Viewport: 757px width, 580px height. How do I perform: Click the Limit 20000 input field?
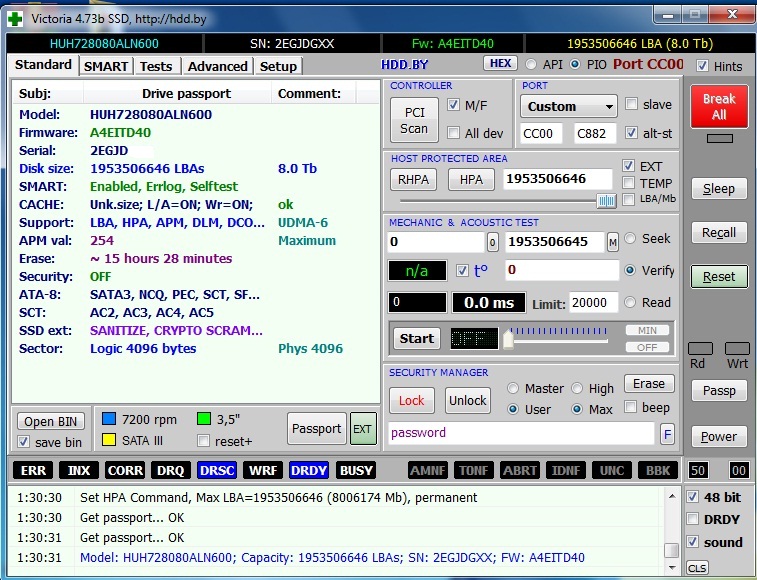click(x=593, y=303)
